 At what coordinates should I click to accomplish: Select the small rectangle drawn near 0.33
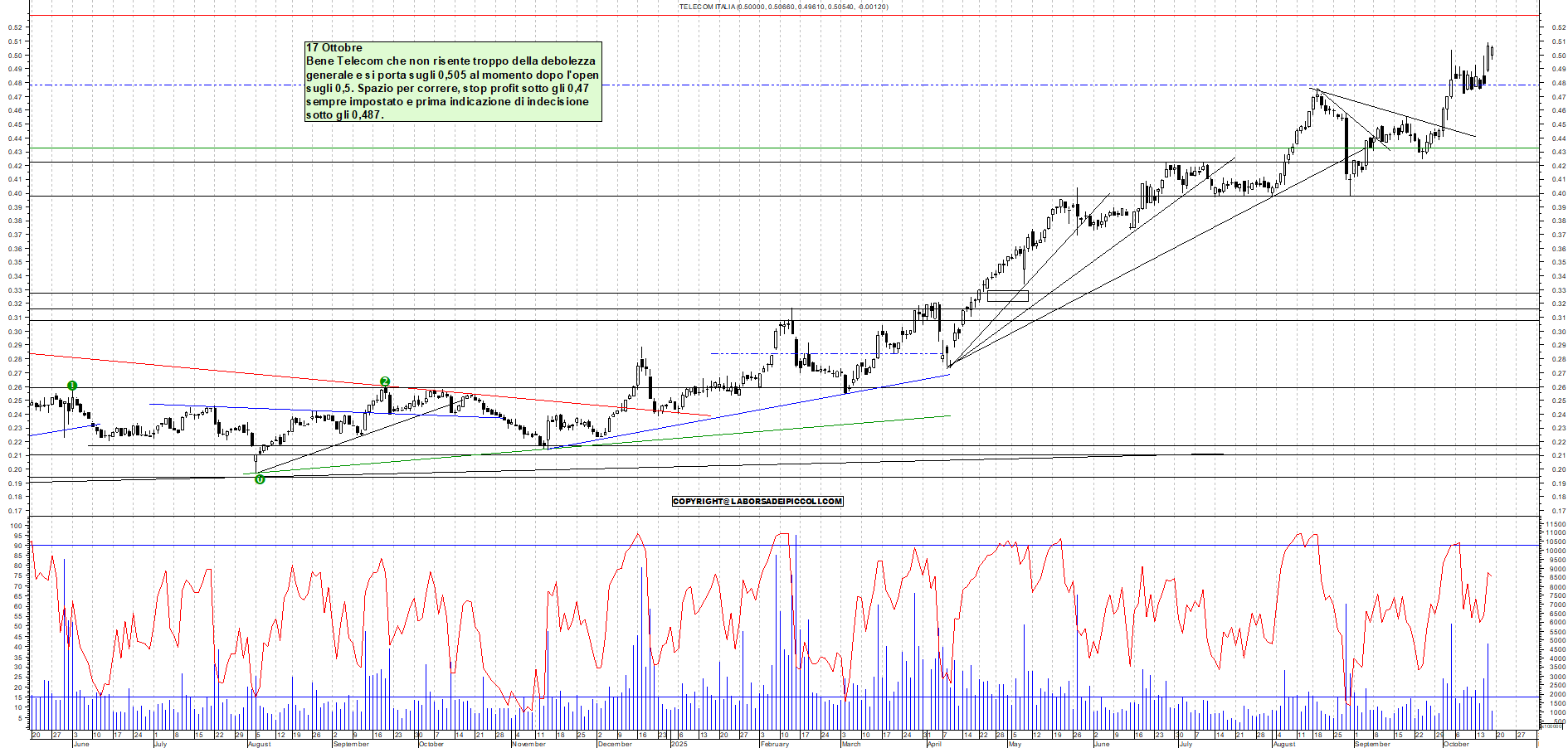pos(1008,296)
